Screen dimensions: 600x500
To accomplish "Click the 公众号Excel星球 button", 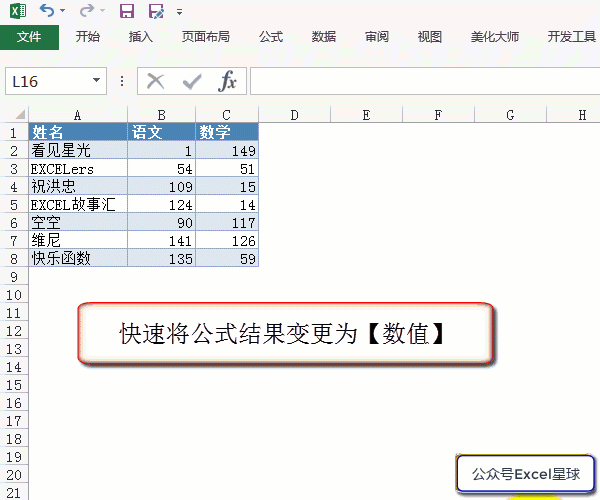I will (526, 474).
